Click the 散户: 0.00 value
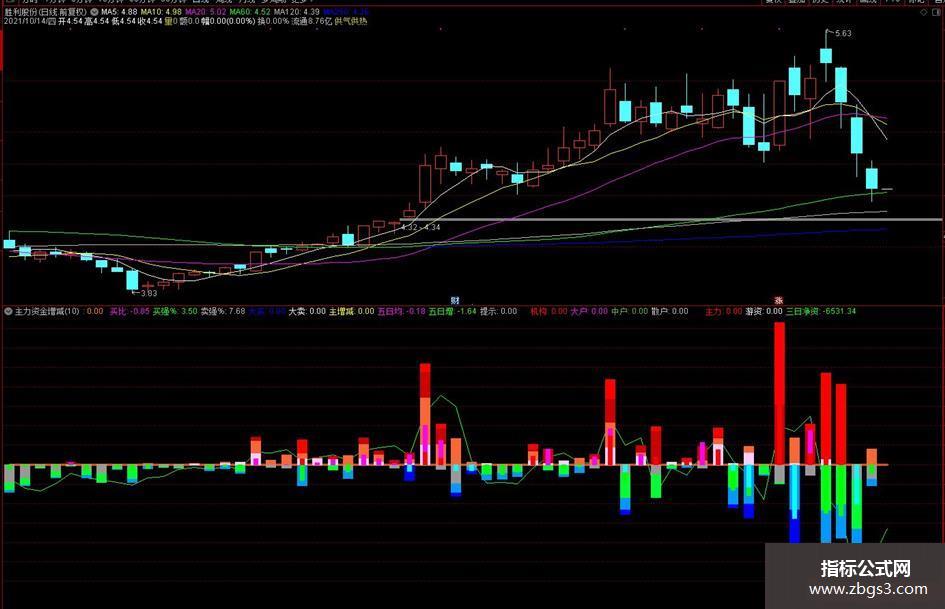945x609 pixels. pyautogui.click(x=670, y=312)
